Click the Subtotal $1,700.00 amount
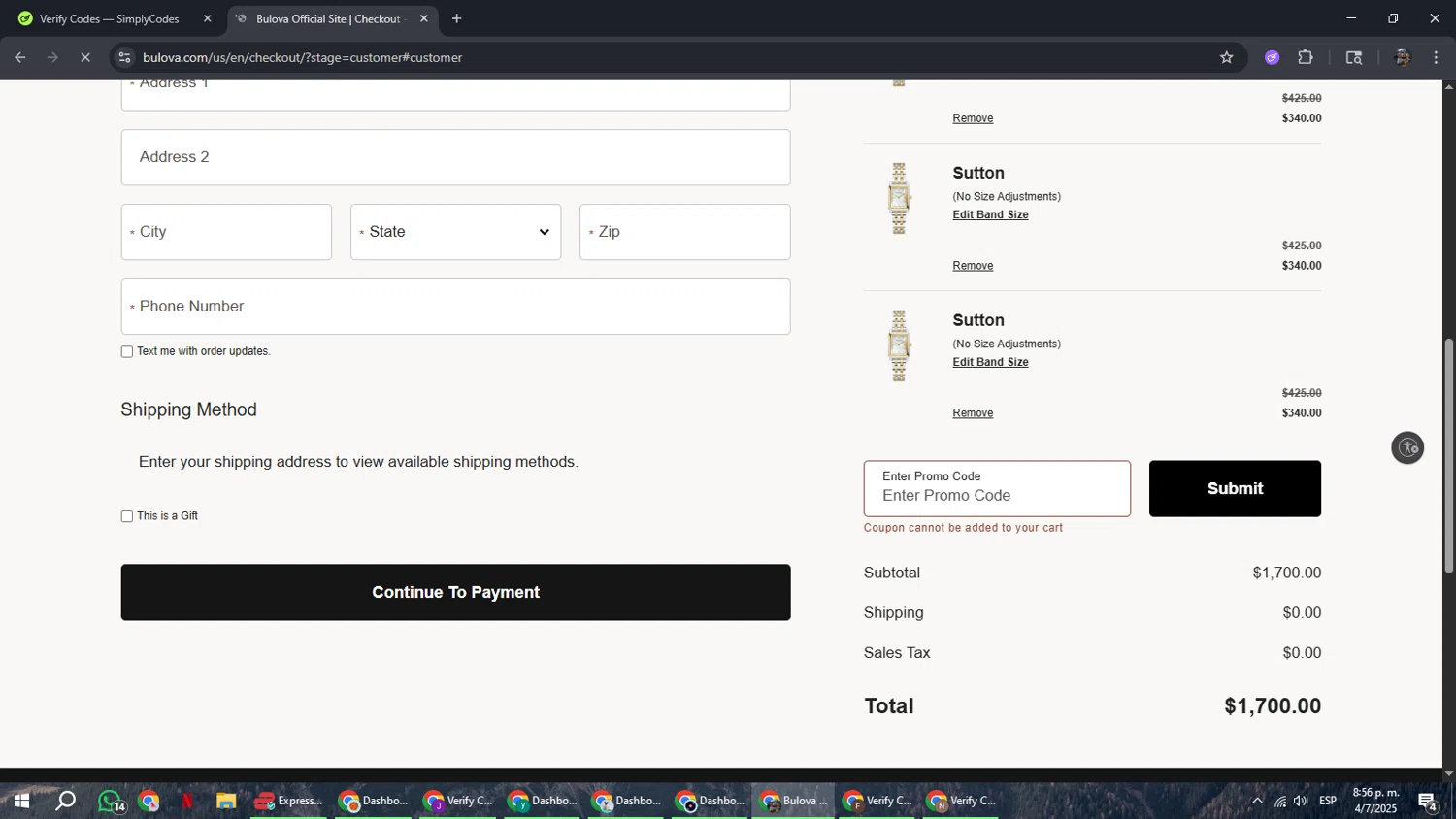Viewport: 1456px width, 819px height. [1286, 573]
